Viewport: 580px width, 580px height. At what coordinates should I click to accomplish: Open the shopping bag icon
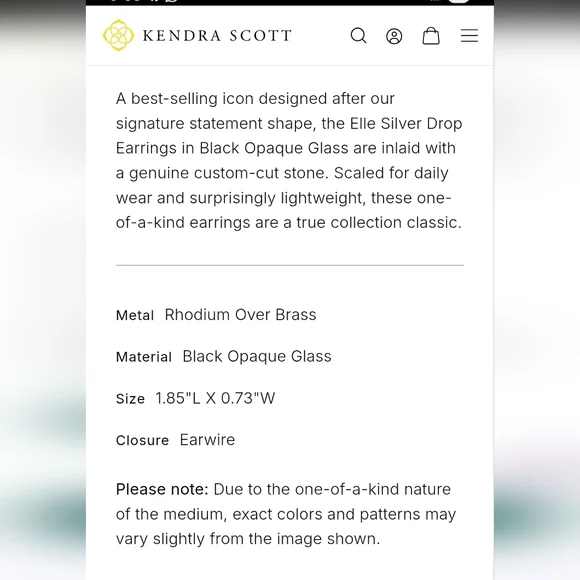(431, 36)
